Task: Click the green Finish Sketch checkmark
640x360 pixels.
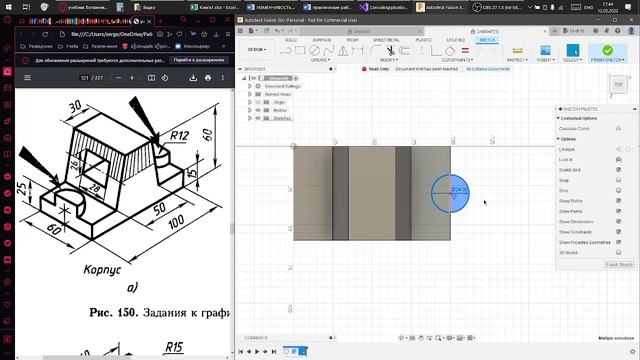Action: [x=607, y=50]
